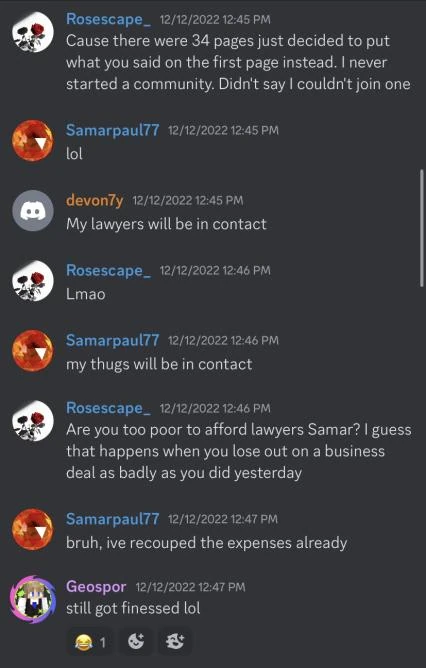Click the Rosescape_ username on the top message
The height and width of the screenshot is (668, 426).
coord(108,19)
